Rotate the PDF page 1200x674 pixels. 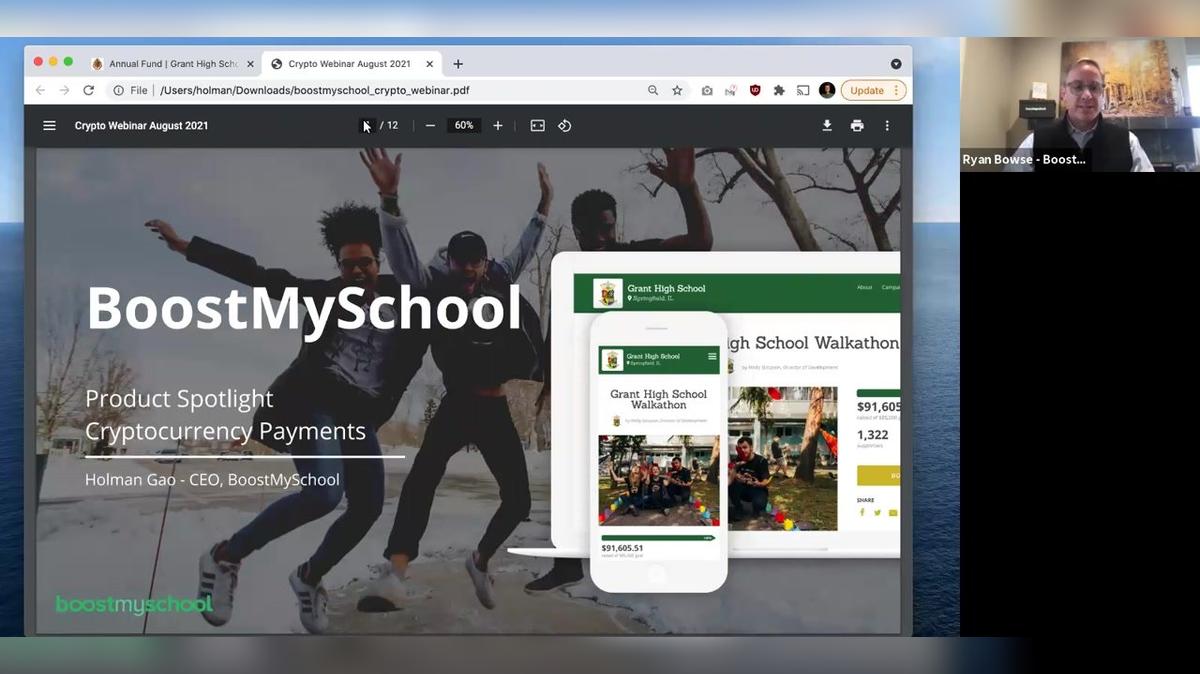[565, 125]
